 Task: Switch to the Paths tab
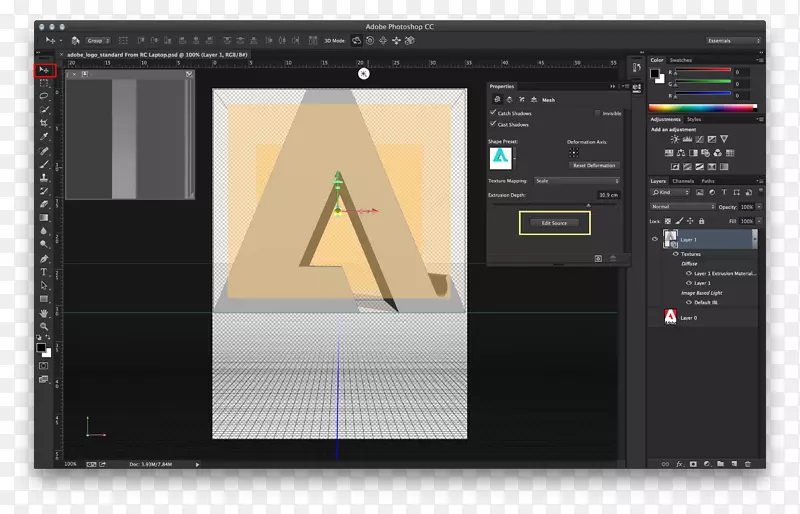click(x=708, y=181)
